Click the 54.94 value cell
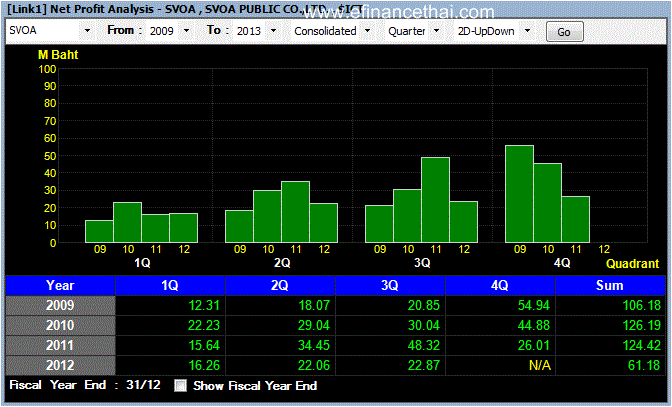Viewport: 672px width, 407px height. tap(500, 305)
